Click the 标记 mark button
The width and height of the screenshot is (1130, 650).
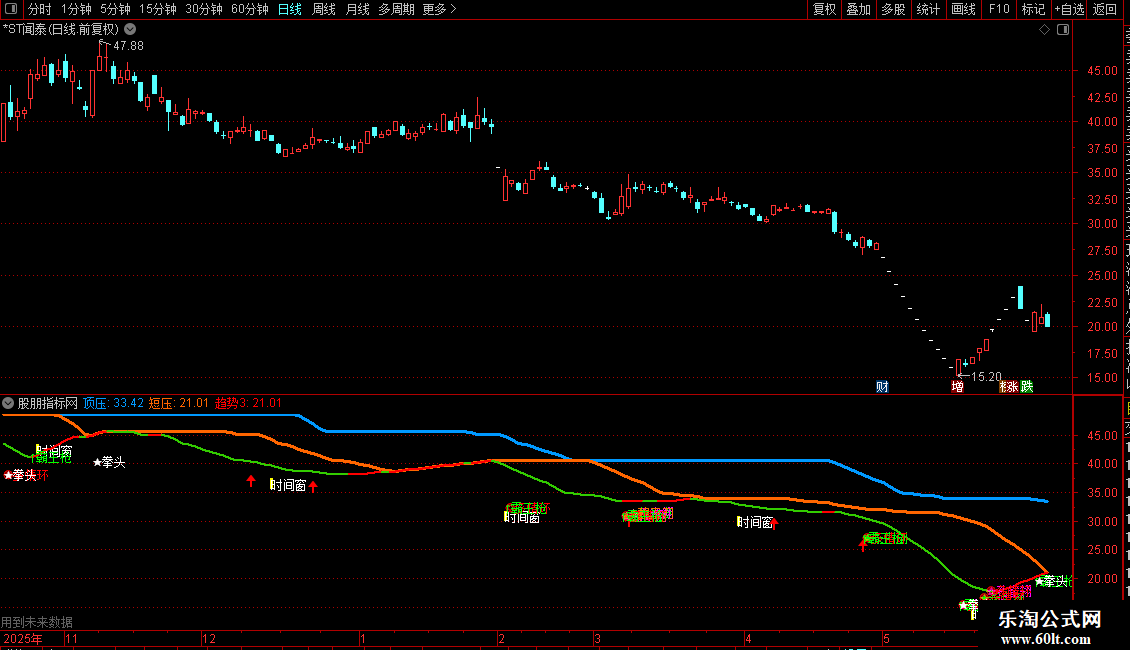pyautogui.click(x=1033, y=9)
